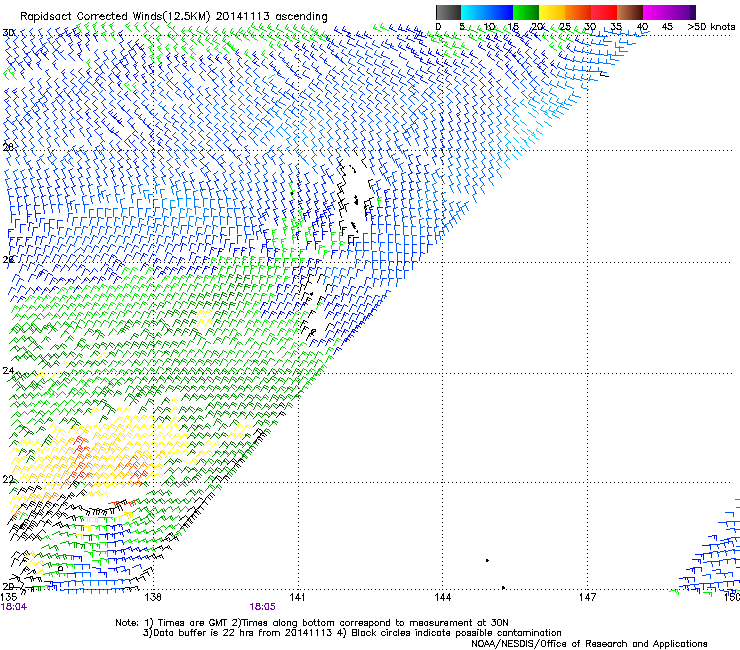Click the purple time stamp '18:04'
This screenshot has height=650, width=740.
point(14,607)
